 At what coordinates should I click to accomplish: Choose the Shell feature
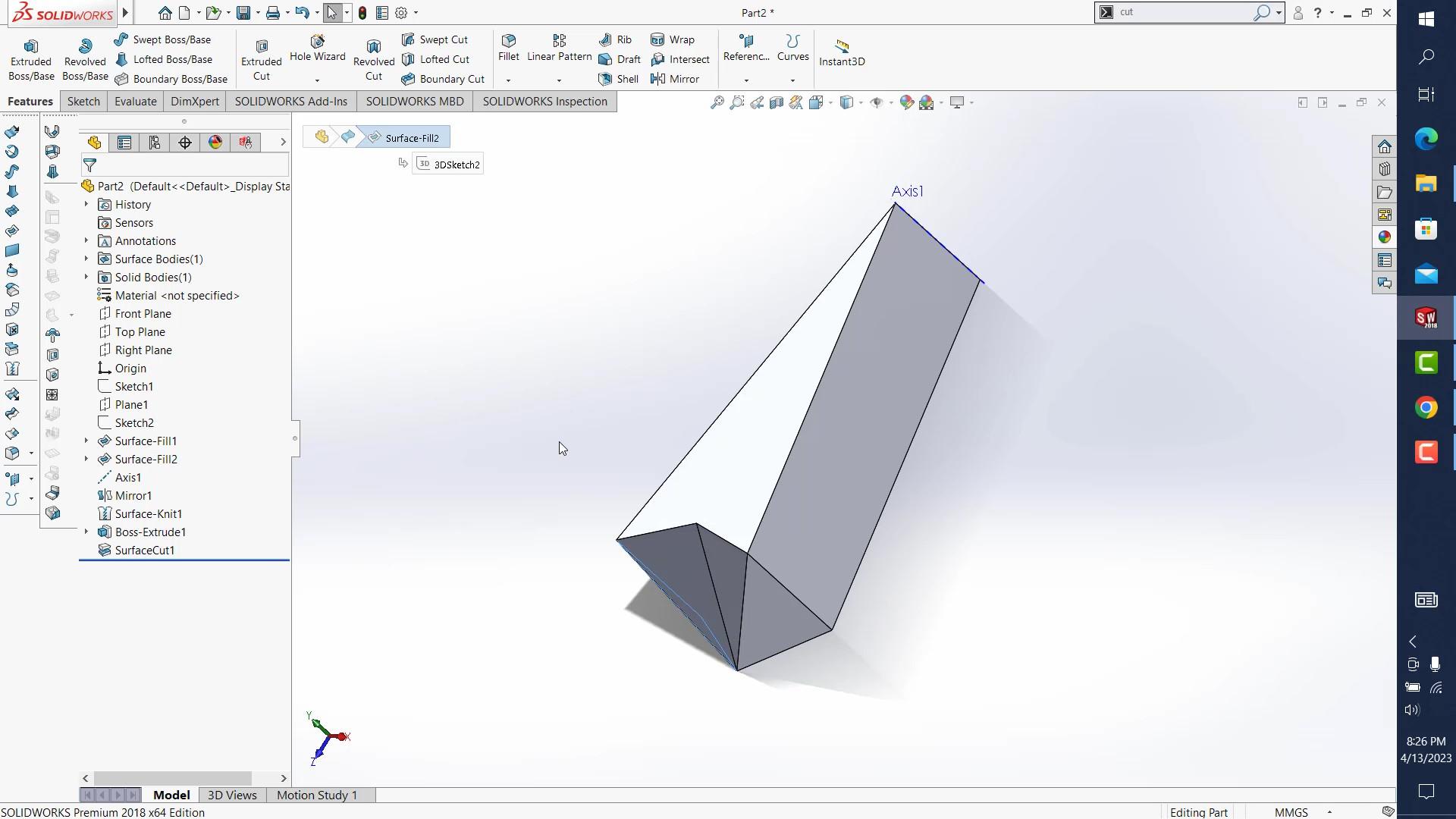[x=619, y=79]
